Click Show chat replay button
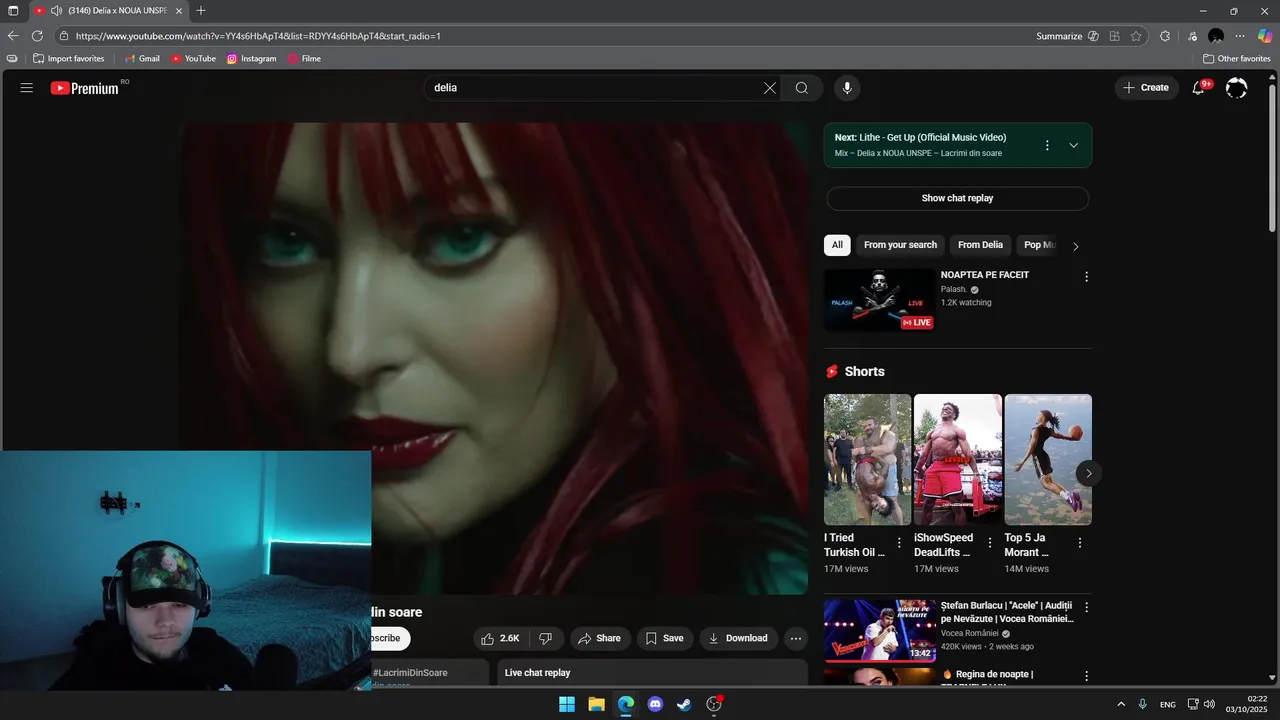The width and height of the screenshot is (1280, 720). point(957,198)
